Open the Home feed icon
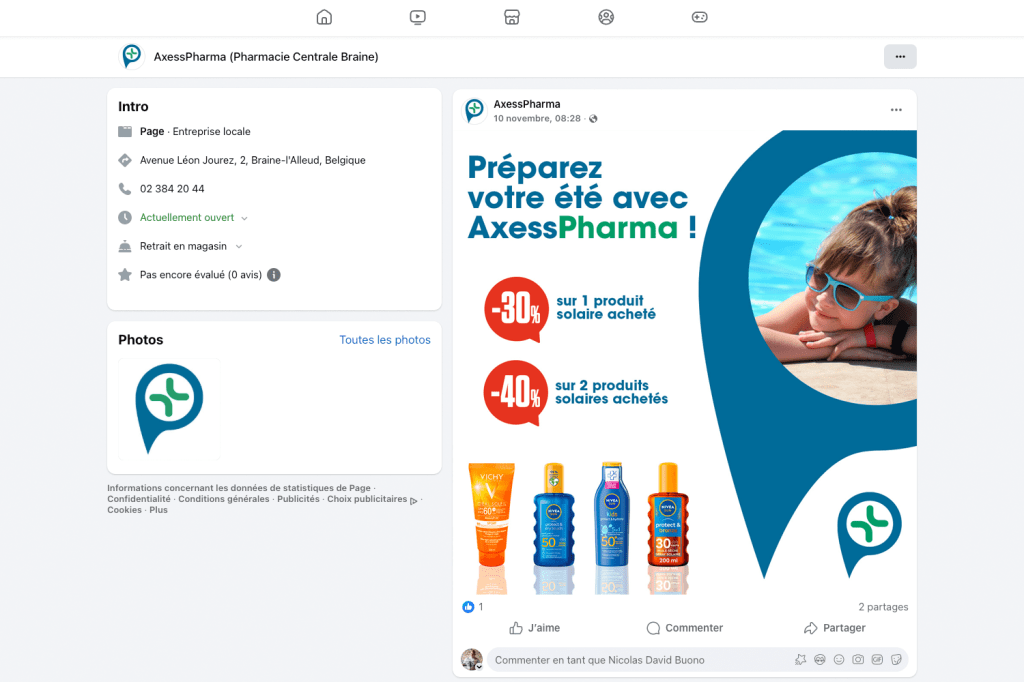This screenshot has width=1024, height=682. click(324, 17)
